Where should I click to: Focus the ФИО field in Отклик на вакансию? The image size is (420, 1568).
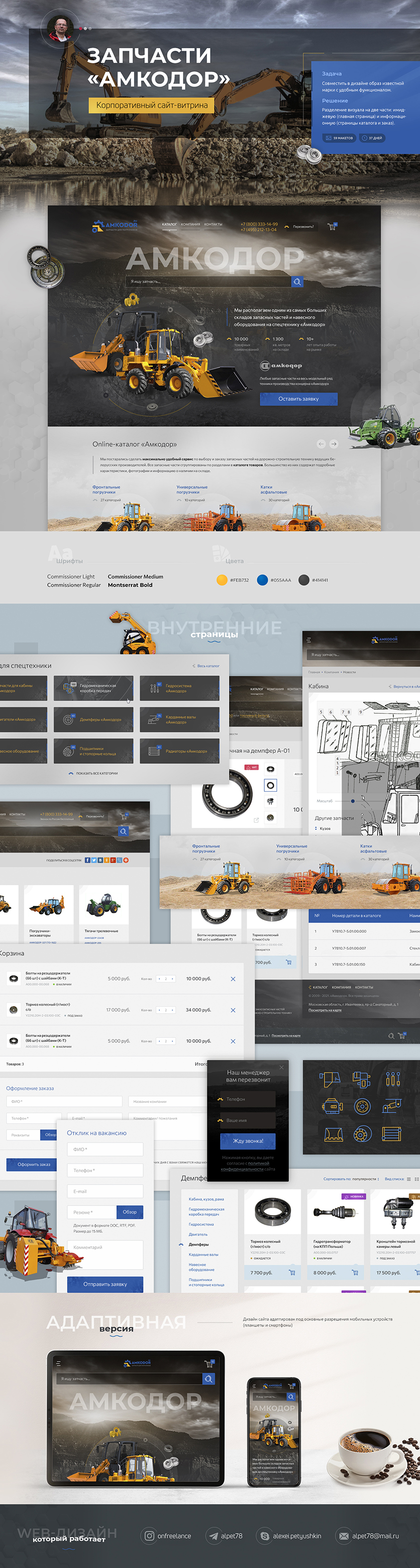coord(105,1149)
